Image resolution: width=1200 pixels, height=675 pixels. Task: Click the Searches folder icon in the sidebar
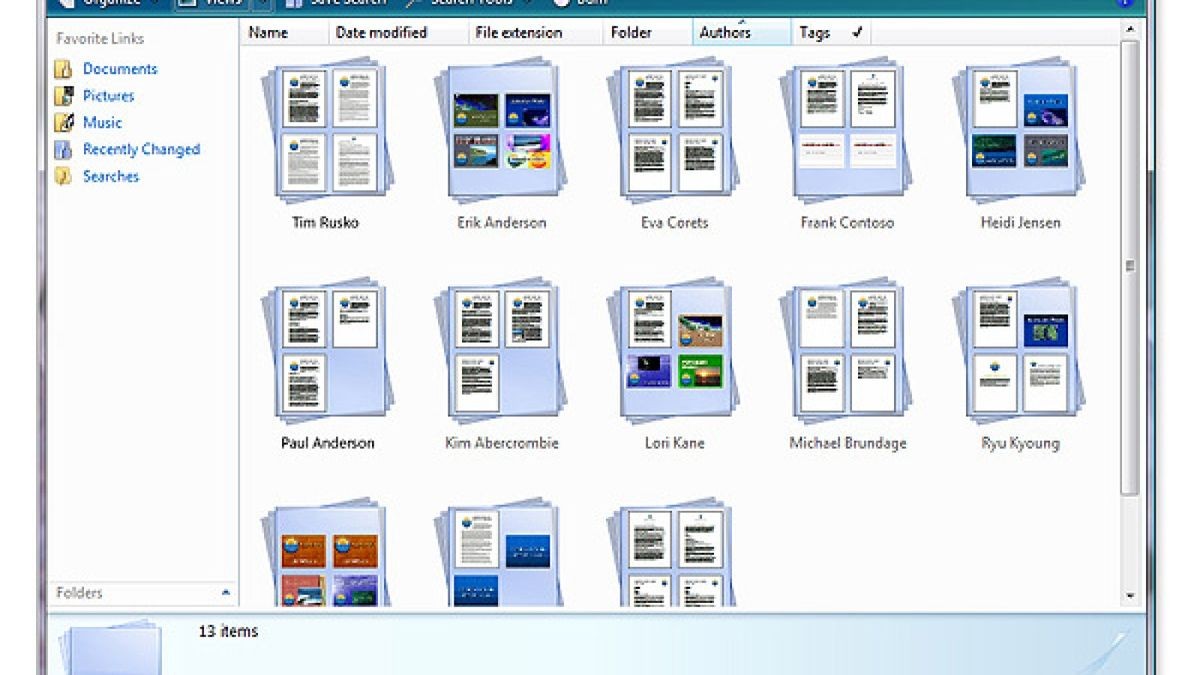[64, 177]
